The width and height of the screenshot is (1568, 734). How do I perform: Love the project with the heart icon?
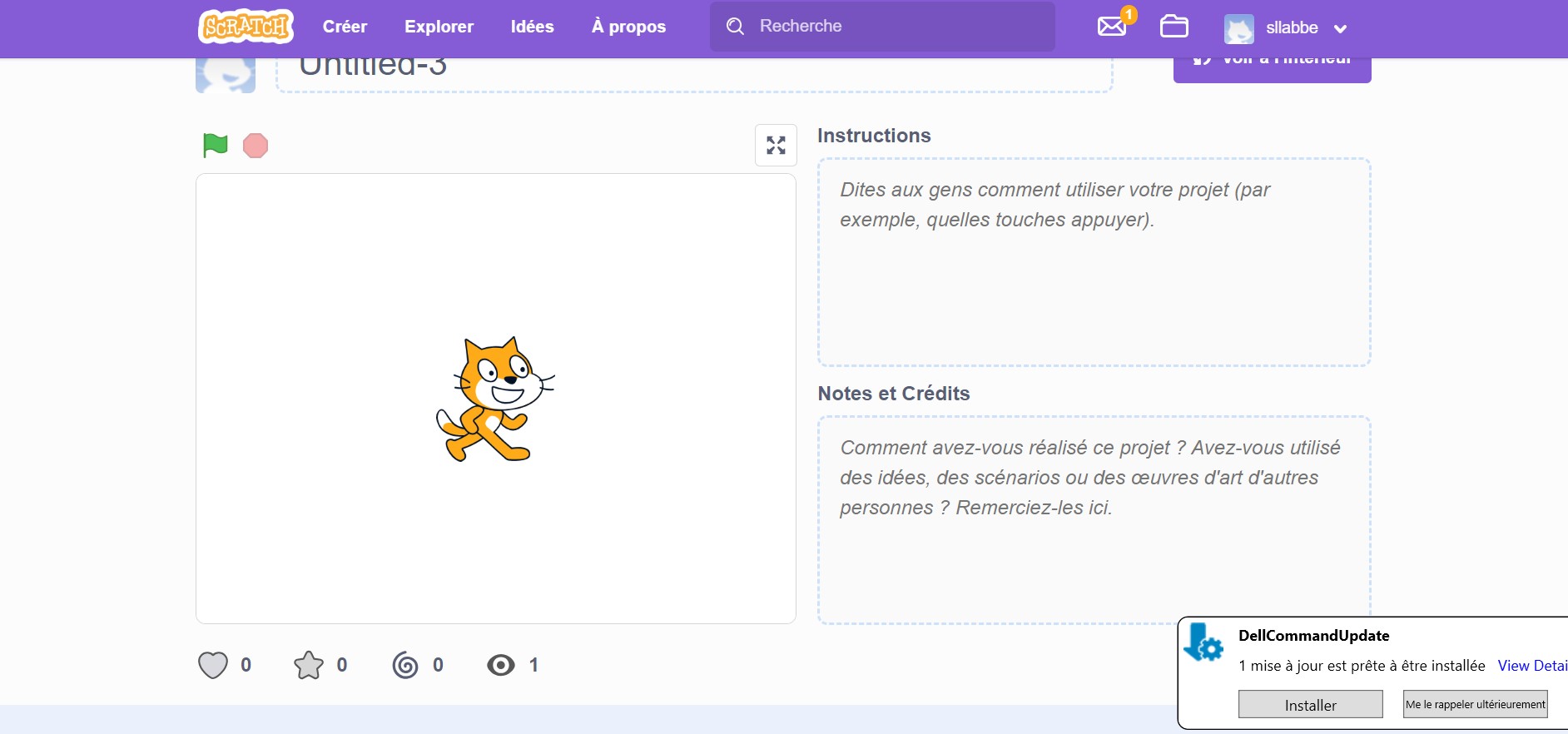(x=213, y=665)
